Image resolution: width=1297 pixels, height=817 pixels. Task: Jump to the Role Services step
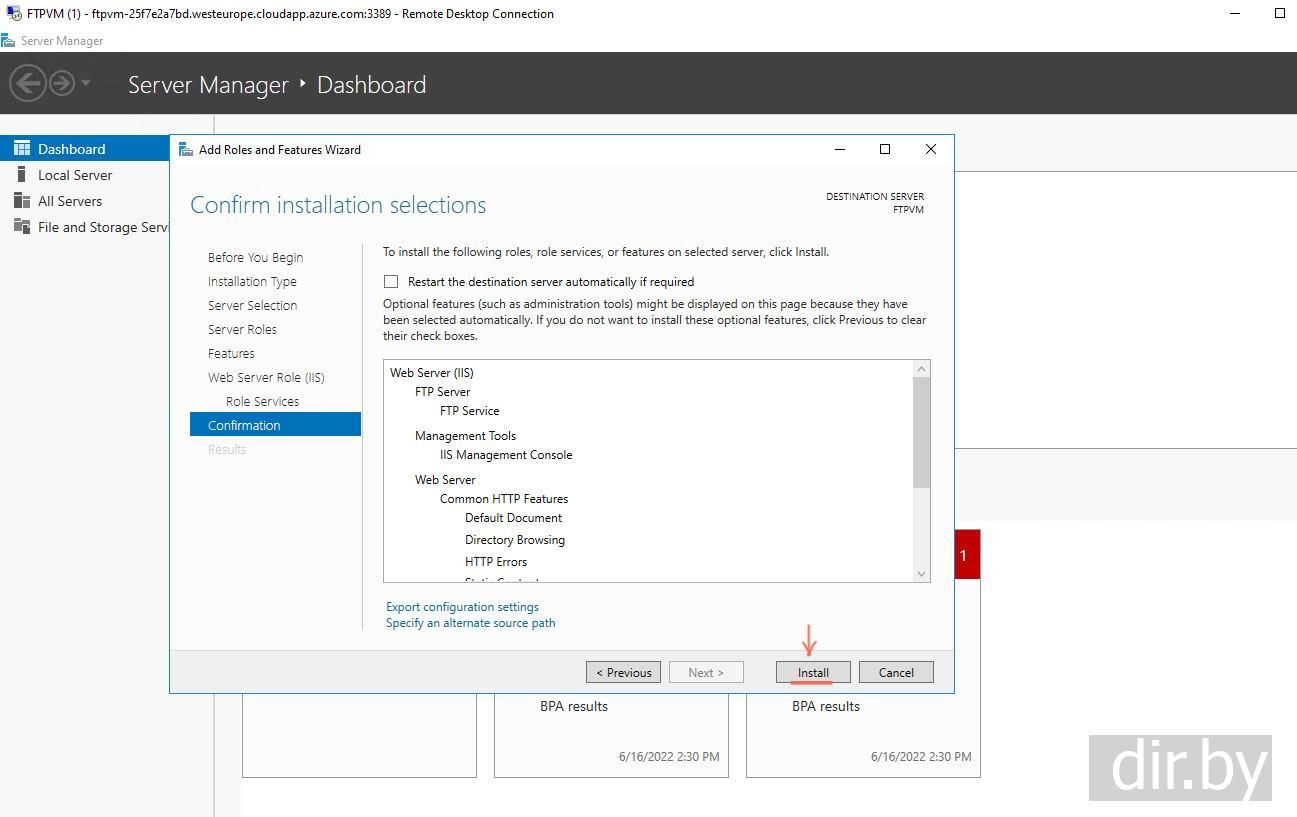coord(262,401)
